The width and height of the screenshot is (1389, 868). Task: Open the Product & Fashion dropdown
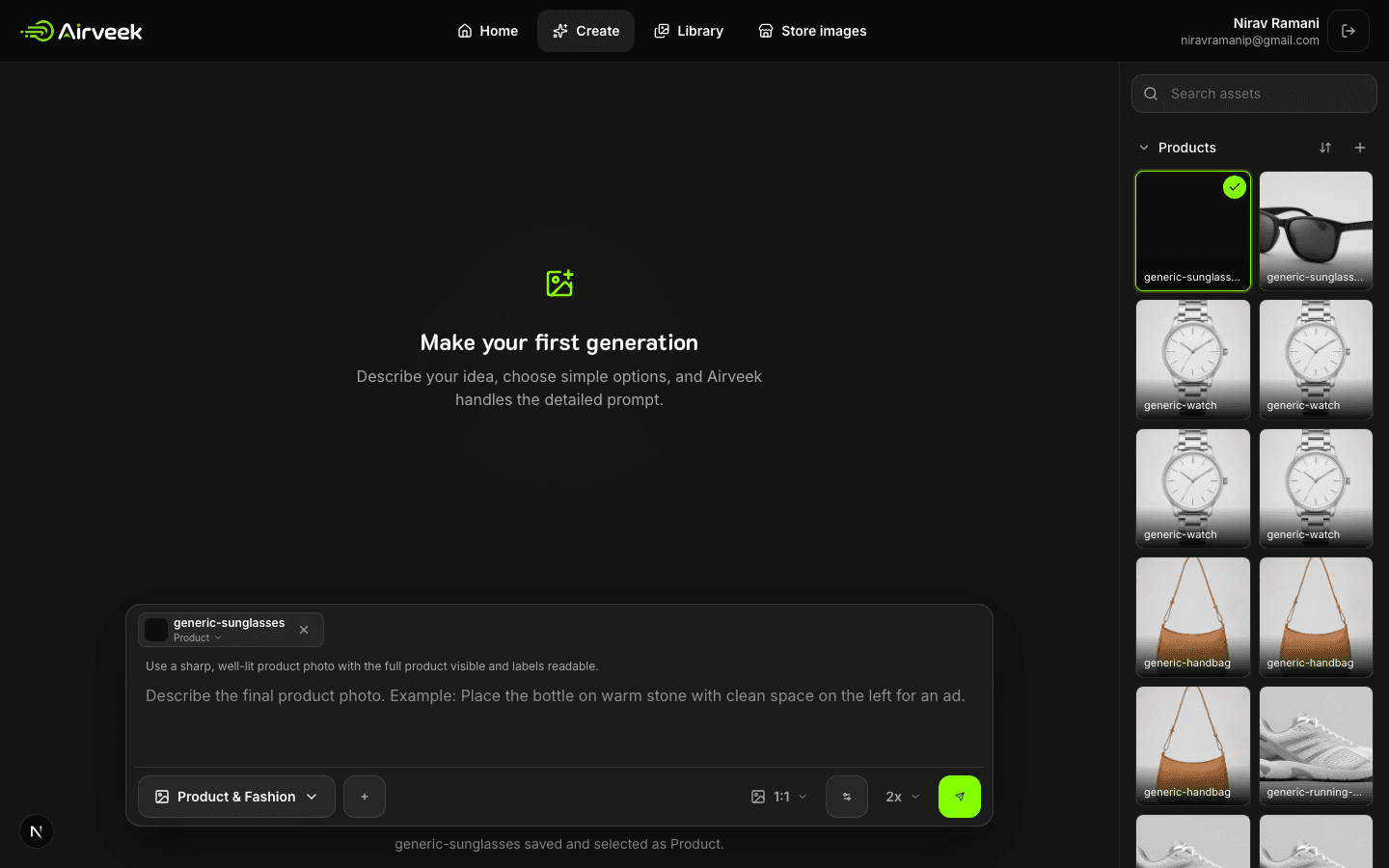[x=236, y=797]
